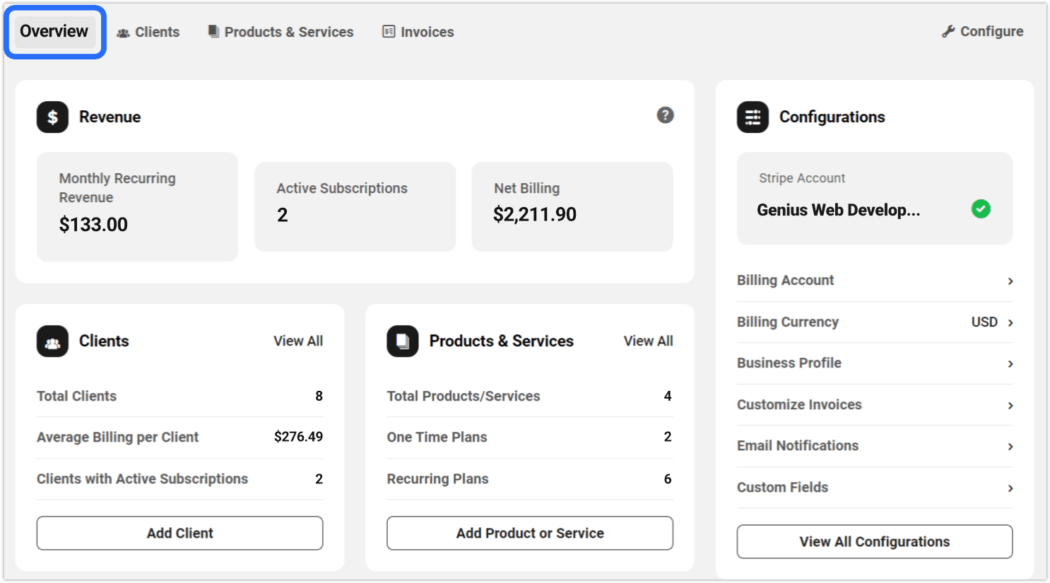Expand Email Notifications chevron

point(1010,447)
